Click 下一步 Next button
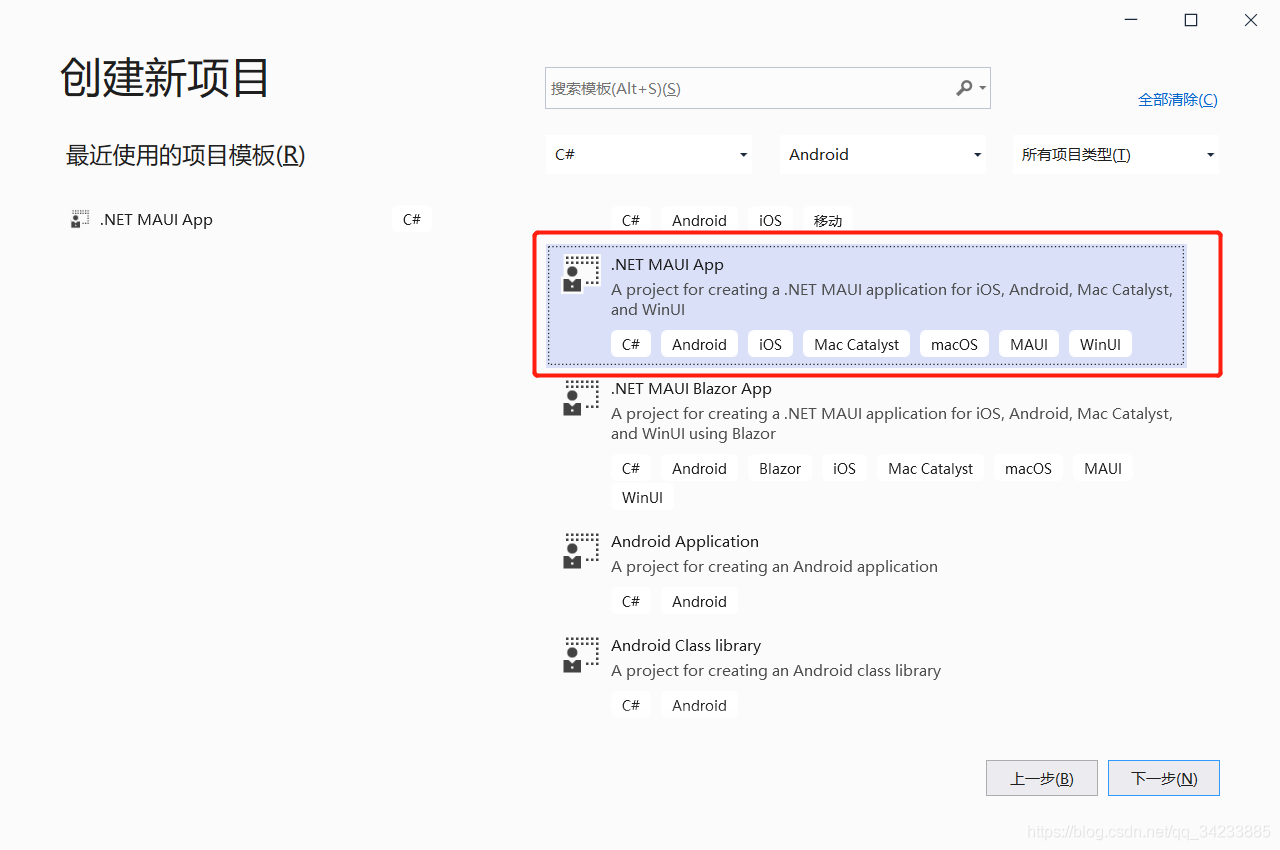 [1164, 778]
